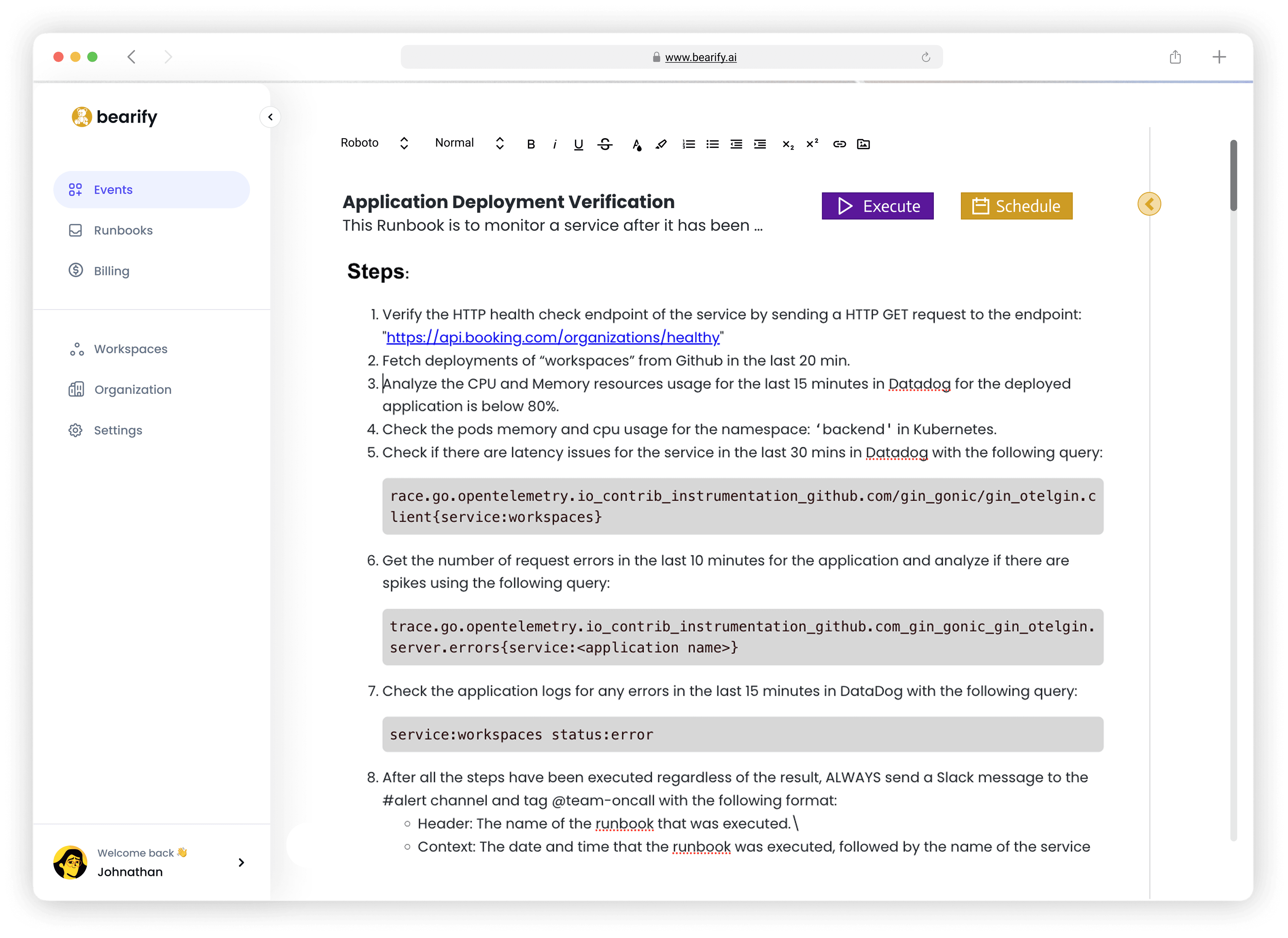Toggle bold formatting in toolbar

530,144
